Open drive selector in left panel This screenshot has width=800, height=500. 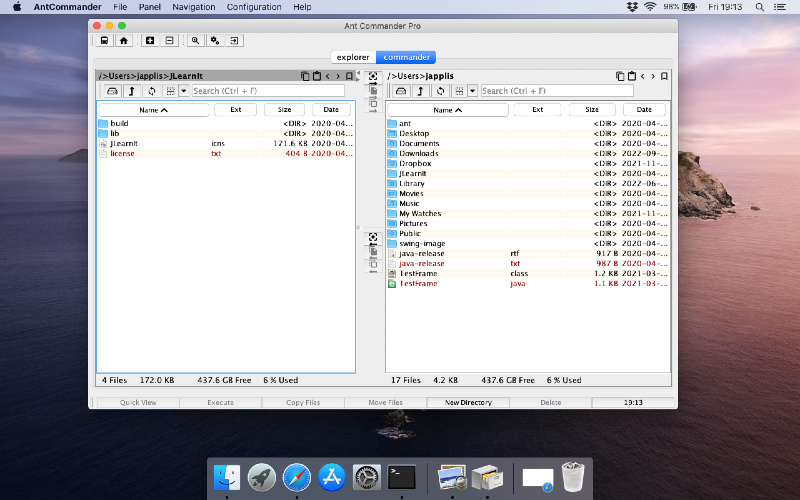pyautogui.click(x=112, y=91)
